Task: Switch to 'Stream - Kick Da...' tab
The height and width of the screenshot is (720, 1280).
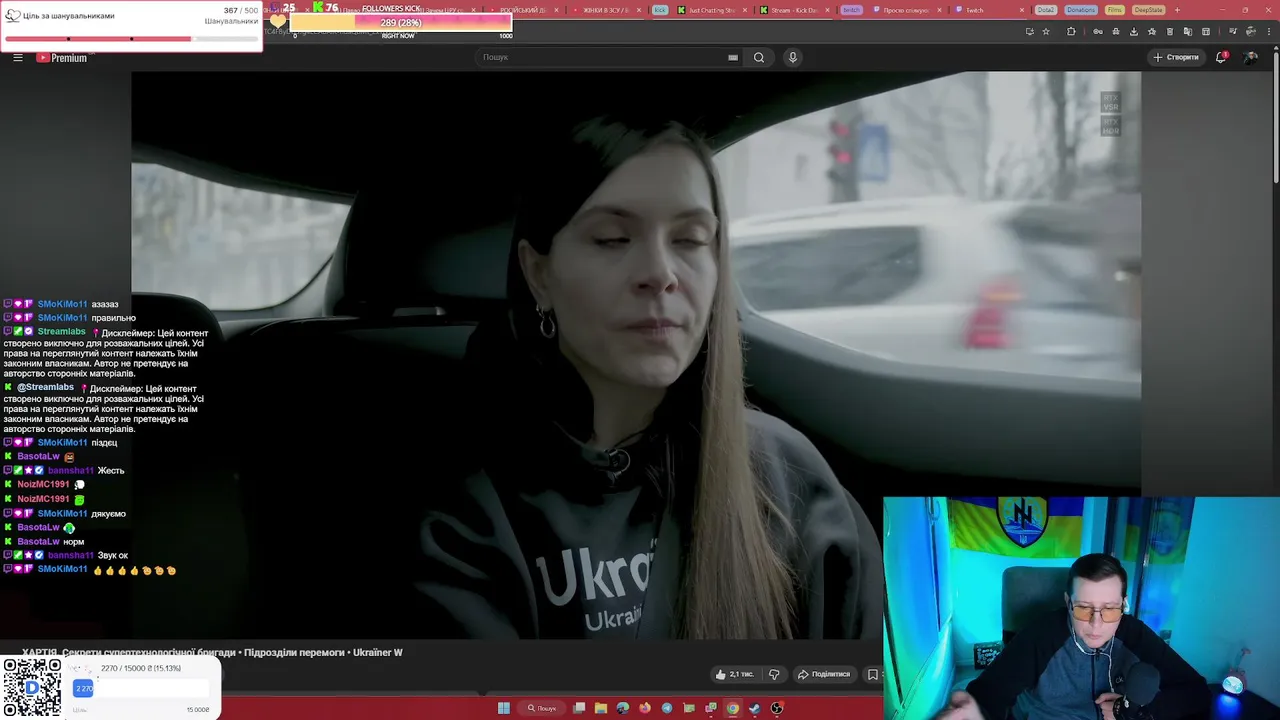Action: coord(794,10)
